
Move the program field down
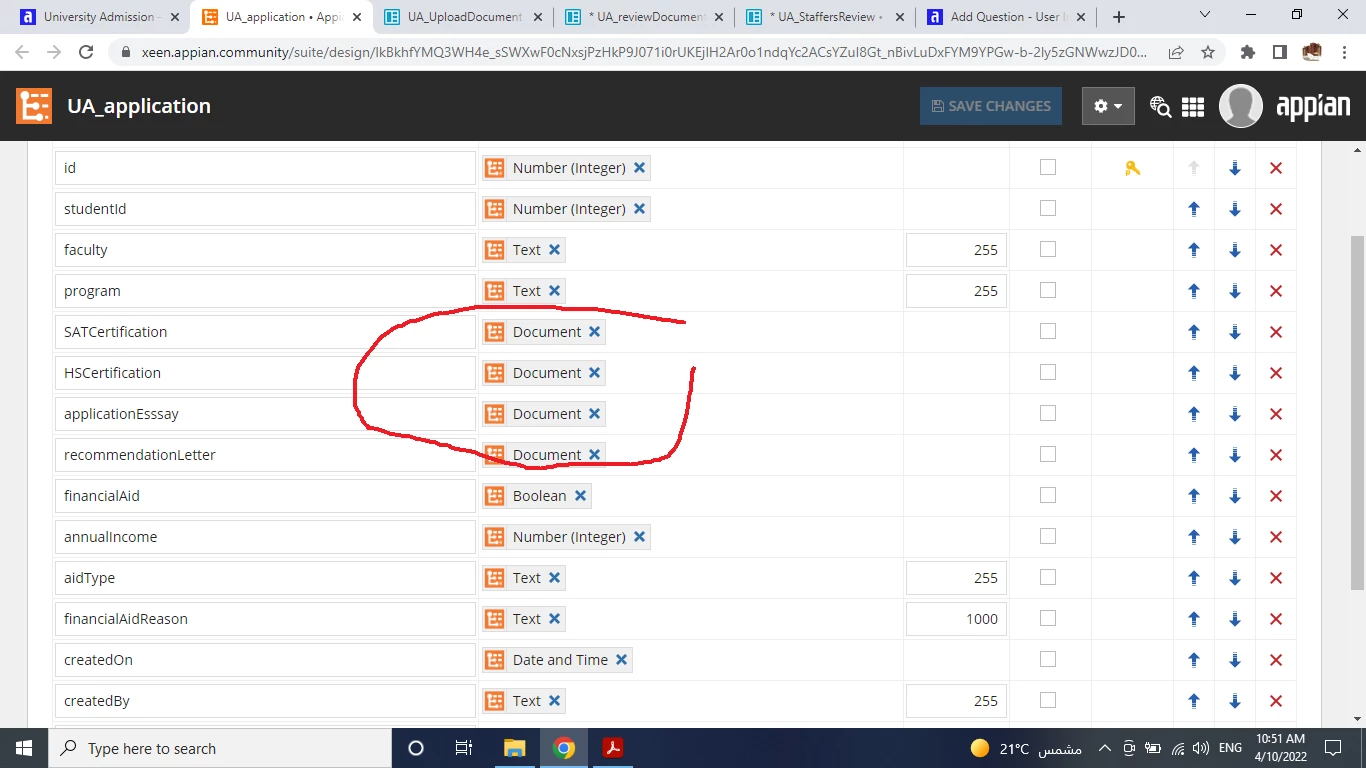click(1235, 291)
